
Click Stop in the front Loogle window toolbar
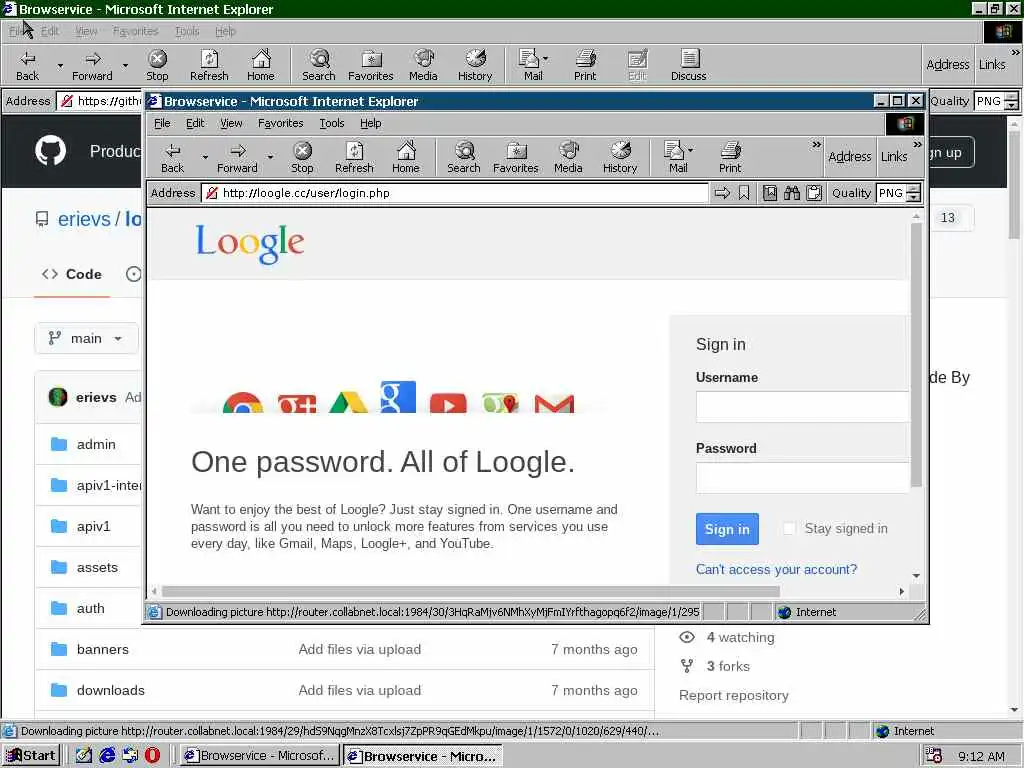click(x=302, y=157)
